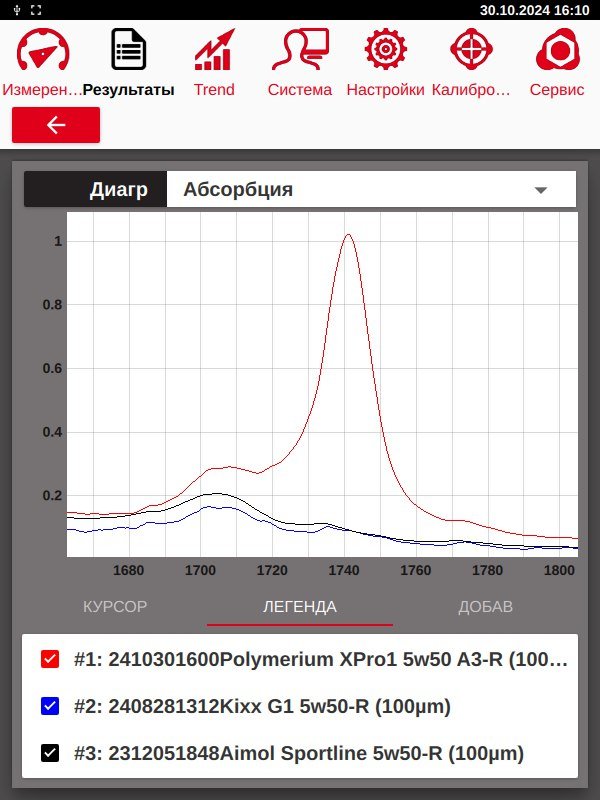Viewport: 600px width, 800px height.
Task: Click the x-axis label 1800
Action: [x=559, y=570]
